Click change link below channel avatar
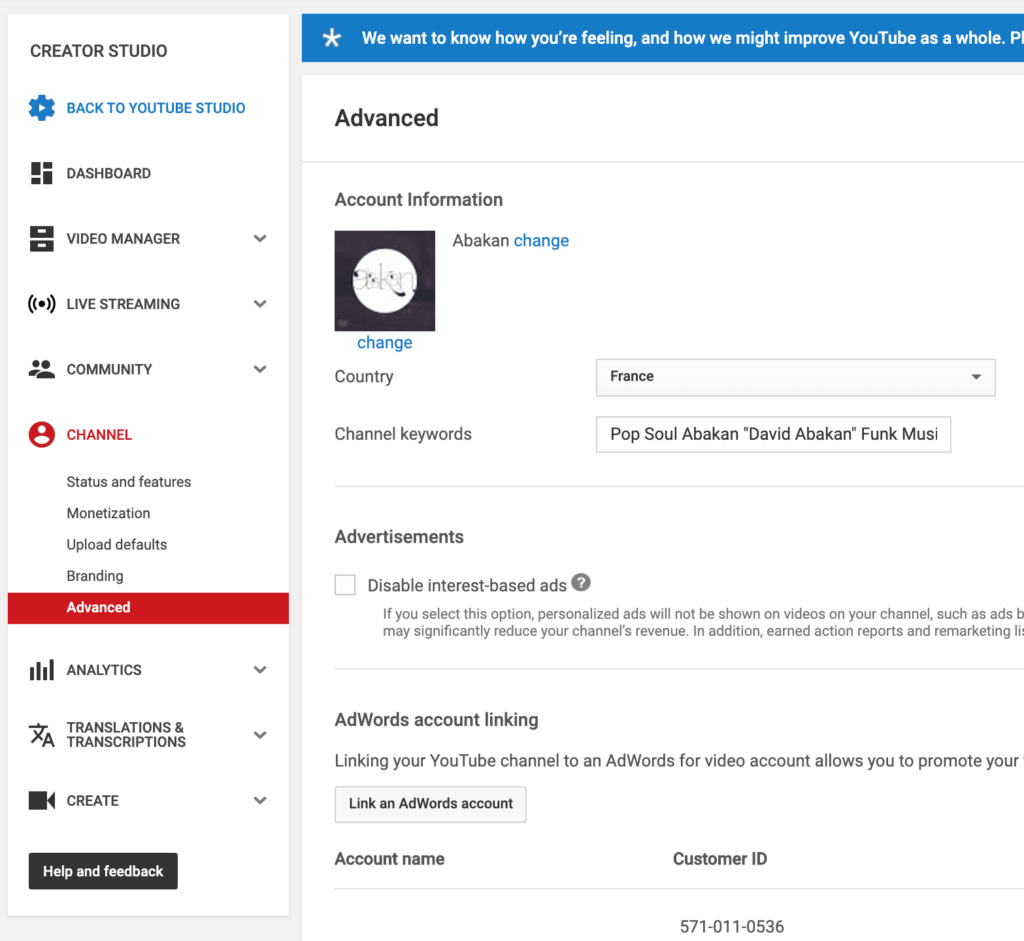The height and width of the screenshot is (941, 1024). coord(385,342)
